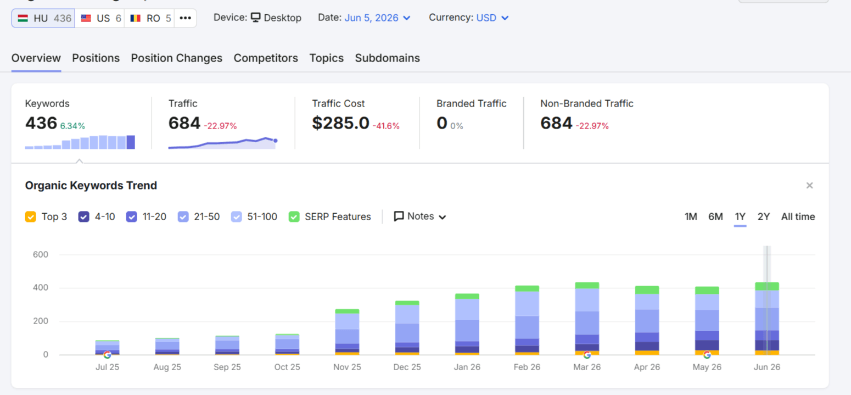This screenshot has height=395, width=851.
Task: Set chart range to 1Y
Action: coord(740,216)
